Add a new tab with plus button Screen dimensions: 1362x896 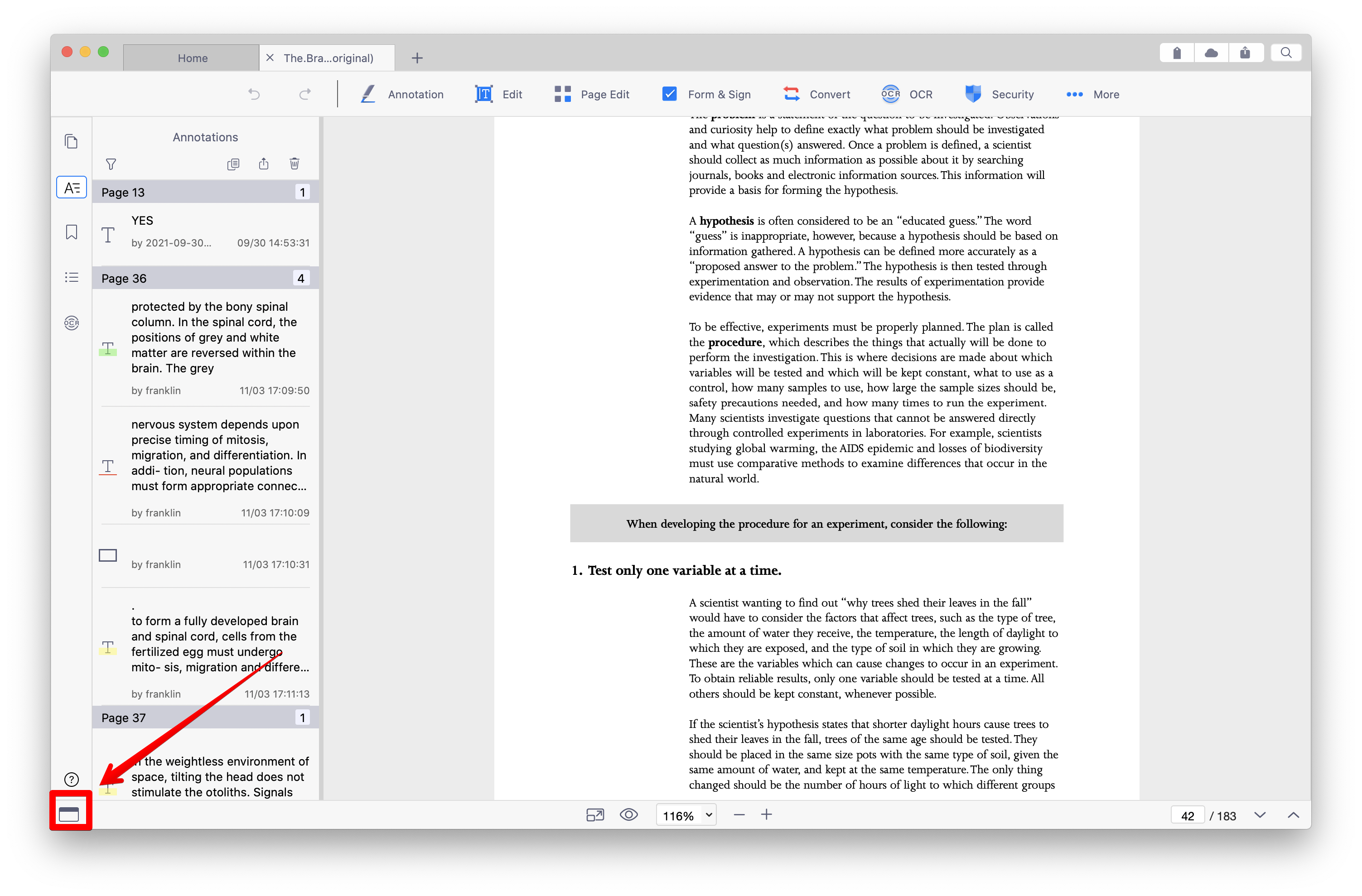coord(417,58)
